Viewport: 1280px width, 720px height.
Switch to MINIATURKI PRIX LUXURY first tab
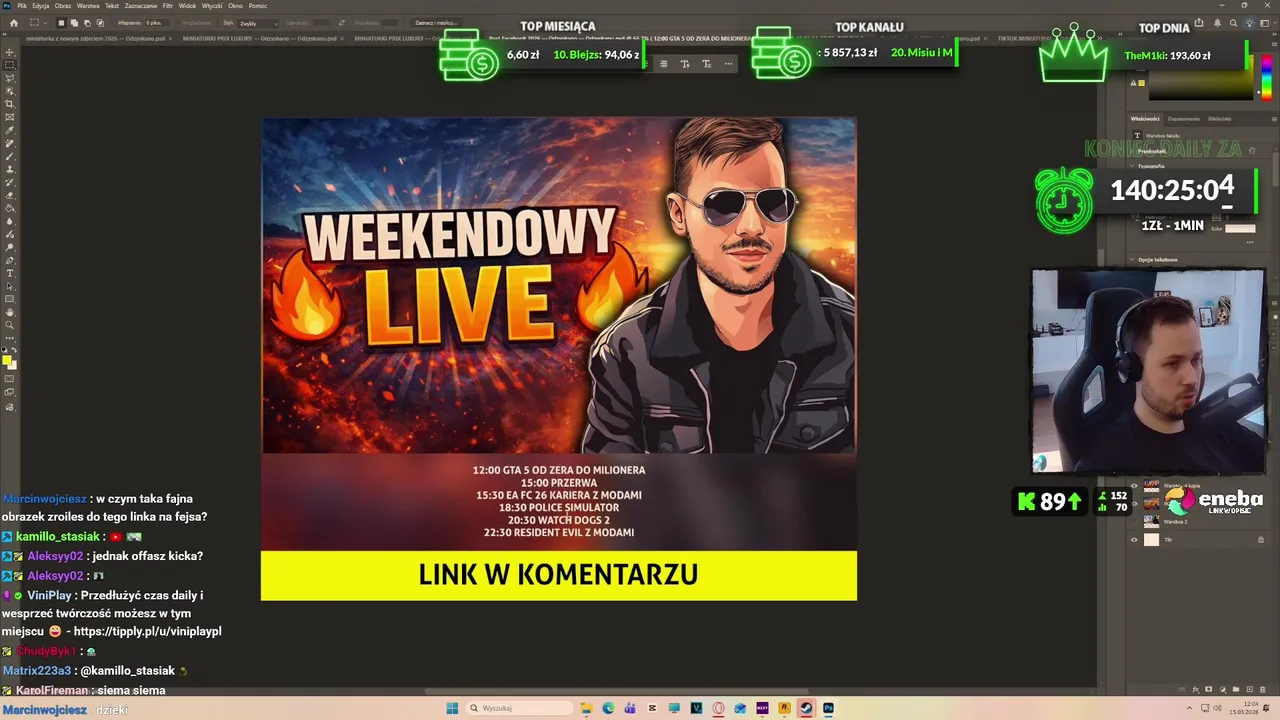tap(260, 38)
